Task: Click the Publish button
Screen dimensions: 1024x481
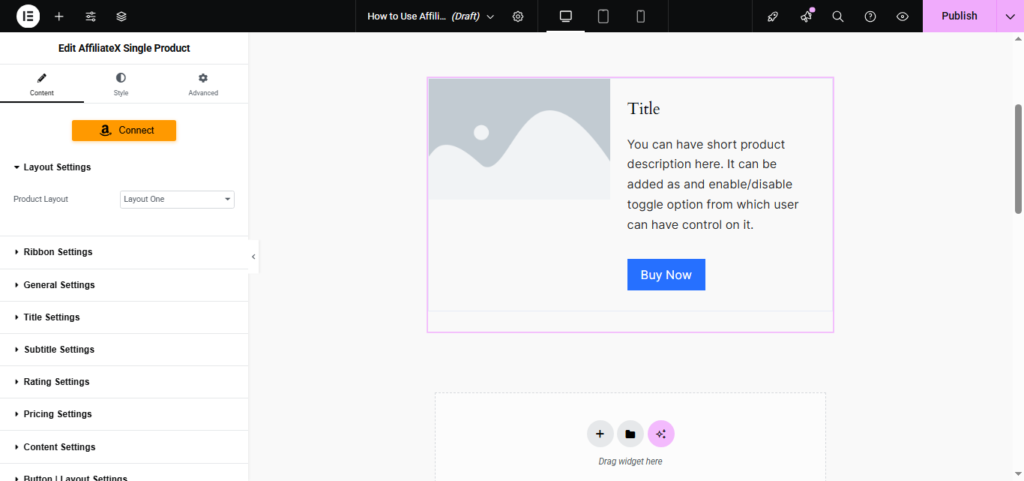Action: (959, 16)
